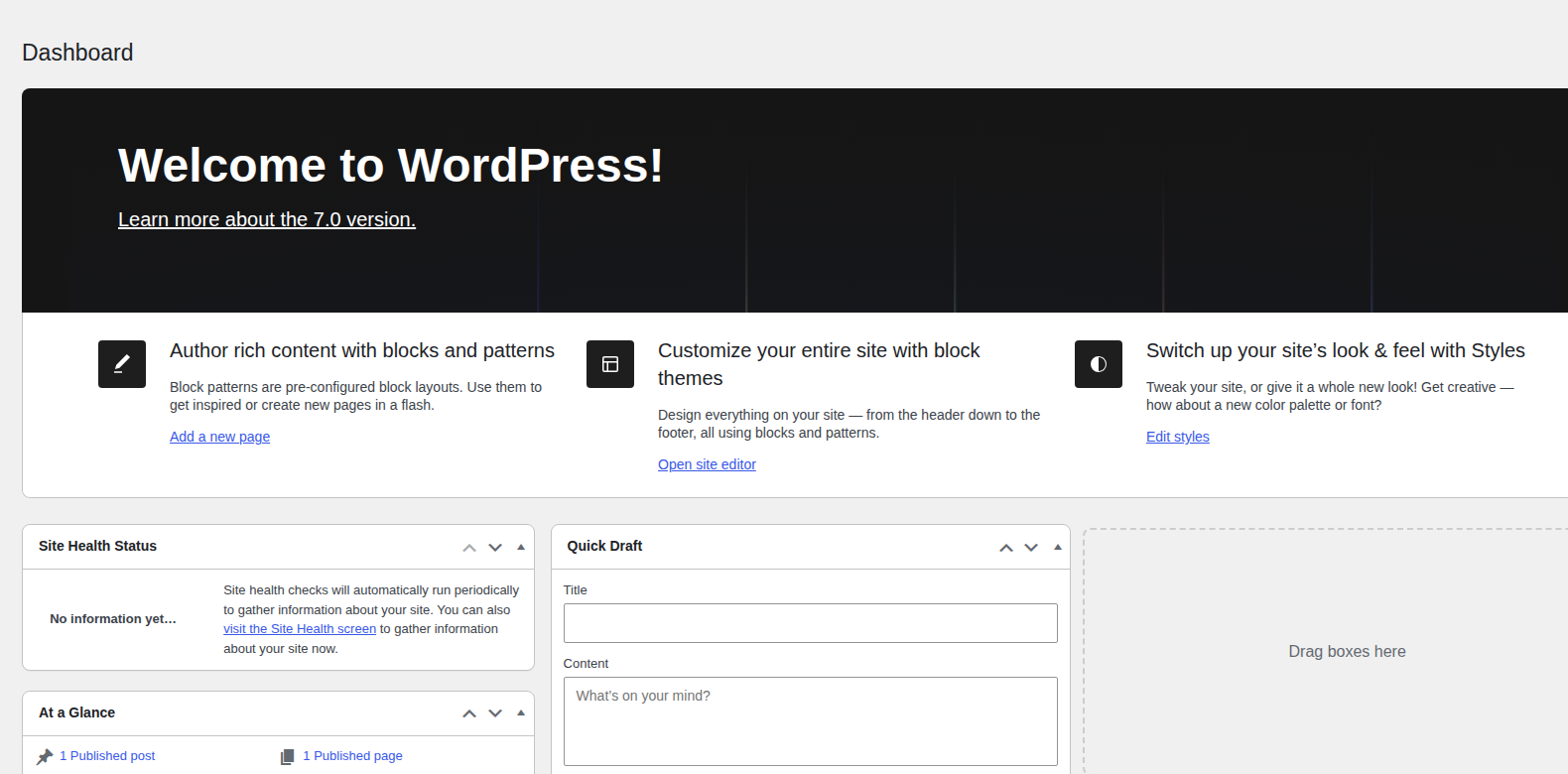
Task: Click the Welcome to WordPress! heading
Action: click(390, 166)
